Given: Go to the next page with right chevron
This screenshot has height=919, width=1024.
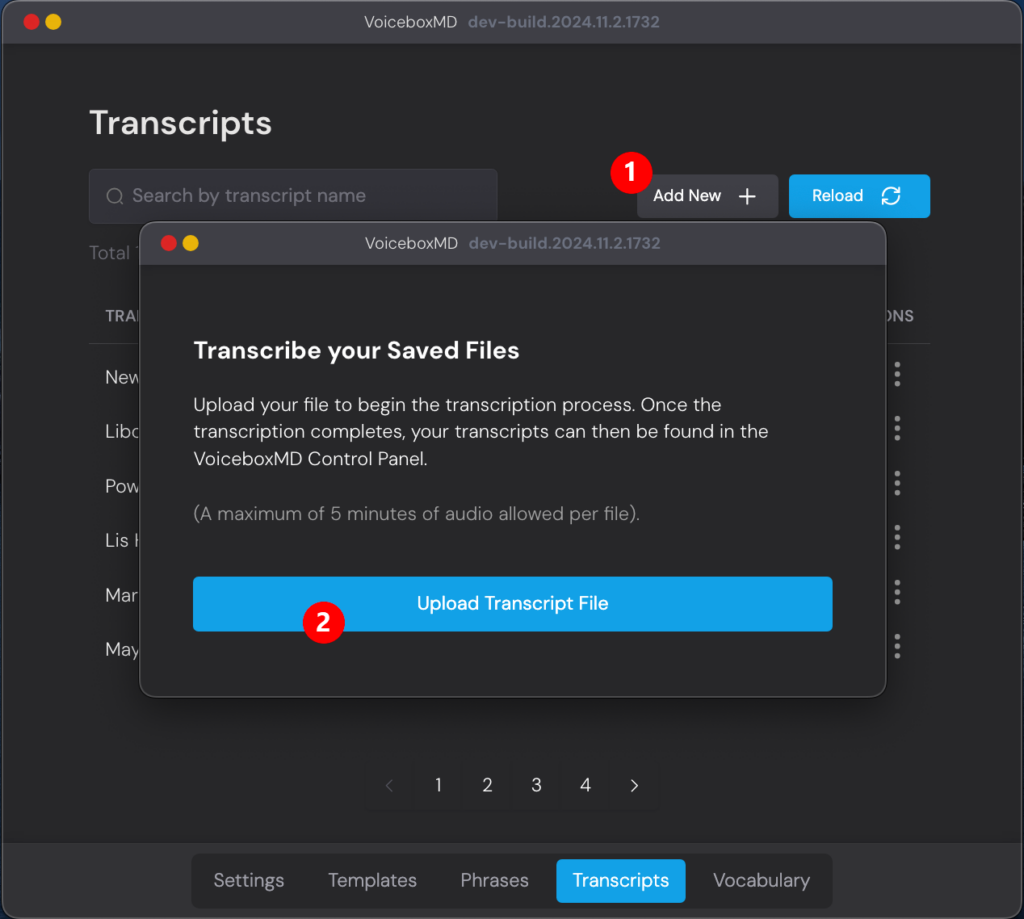Looking at the screenshot, I should tap(634, 785).
